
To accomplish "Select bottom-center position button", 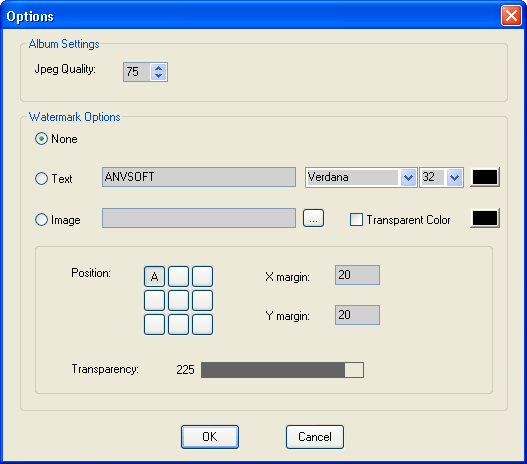I will (x=178, y=325).
